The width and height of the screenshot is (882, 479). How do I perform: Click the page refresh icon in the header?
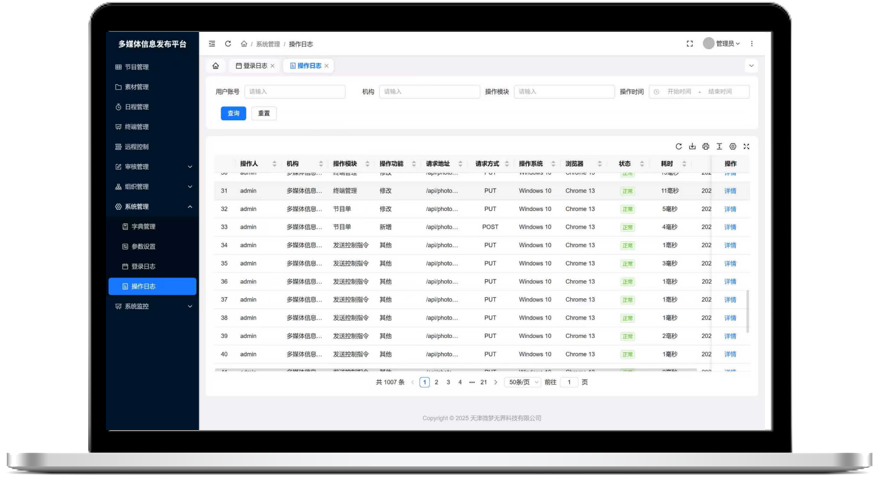click(x=228, y=44)
